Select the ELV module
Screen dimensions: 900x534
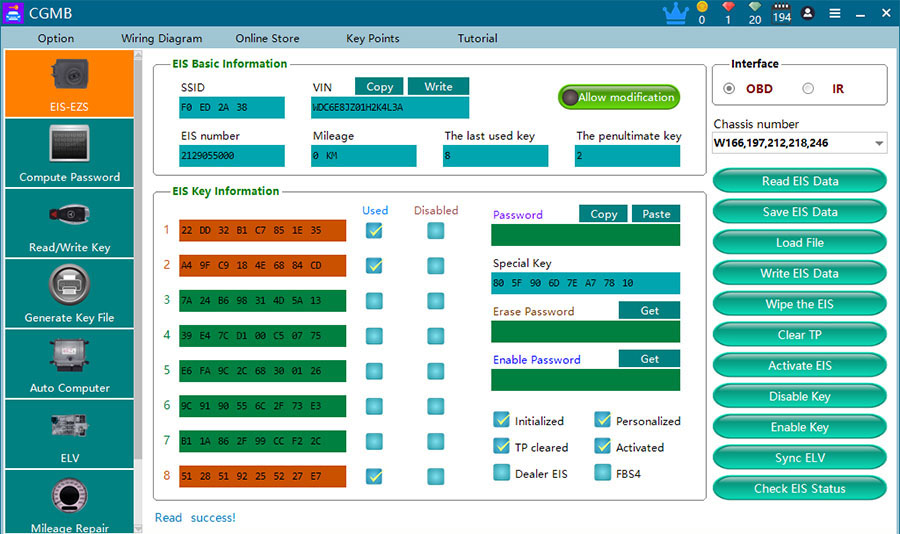click(x=69, y=433)
